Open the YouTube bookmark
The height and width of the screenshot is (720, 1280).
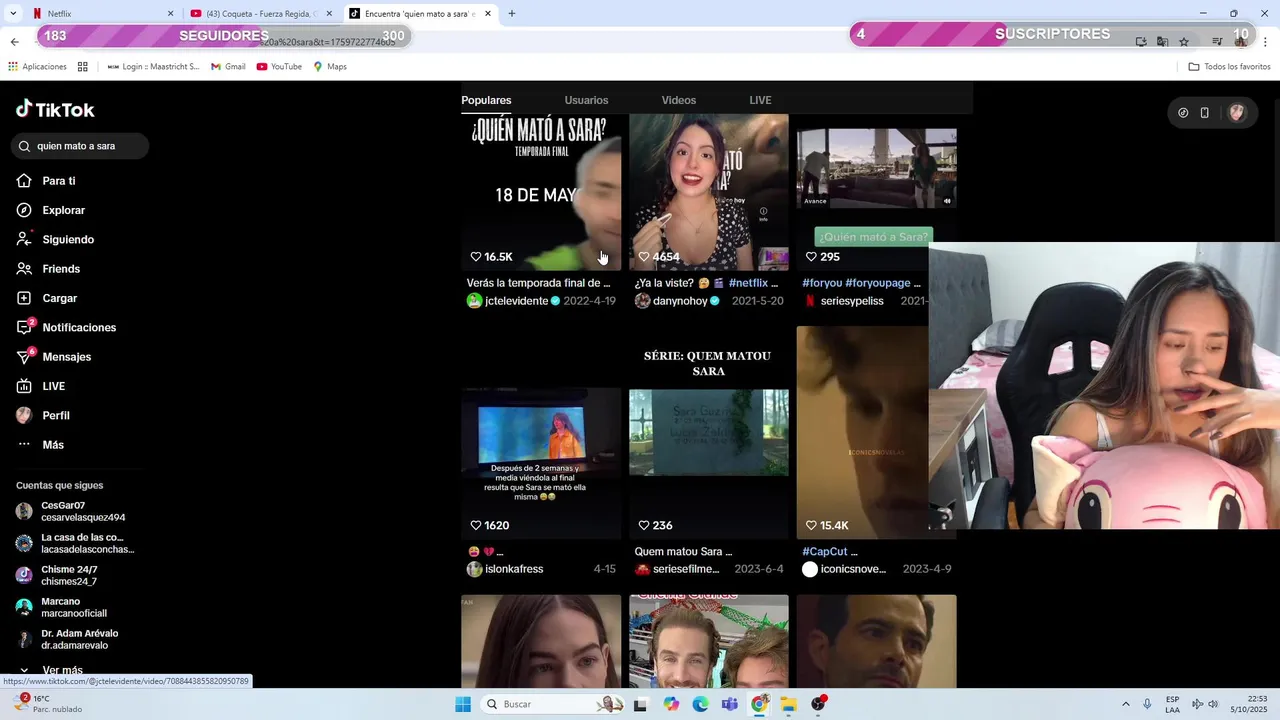(279, 67)
